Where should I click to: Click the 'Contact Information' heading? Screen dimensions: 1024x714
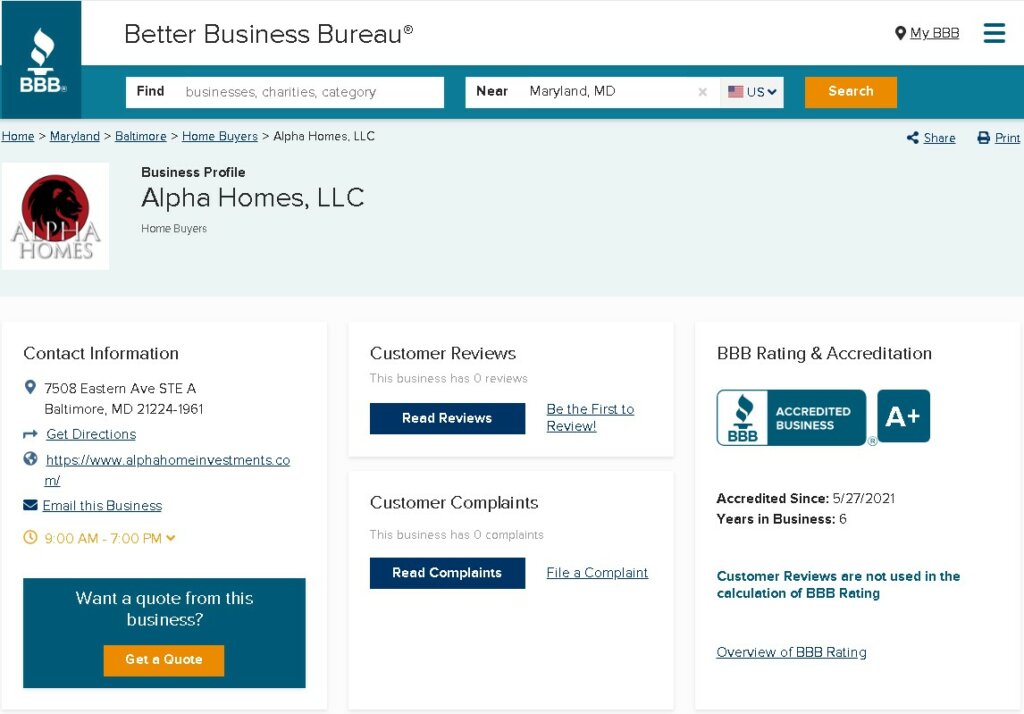pos(101,353)
